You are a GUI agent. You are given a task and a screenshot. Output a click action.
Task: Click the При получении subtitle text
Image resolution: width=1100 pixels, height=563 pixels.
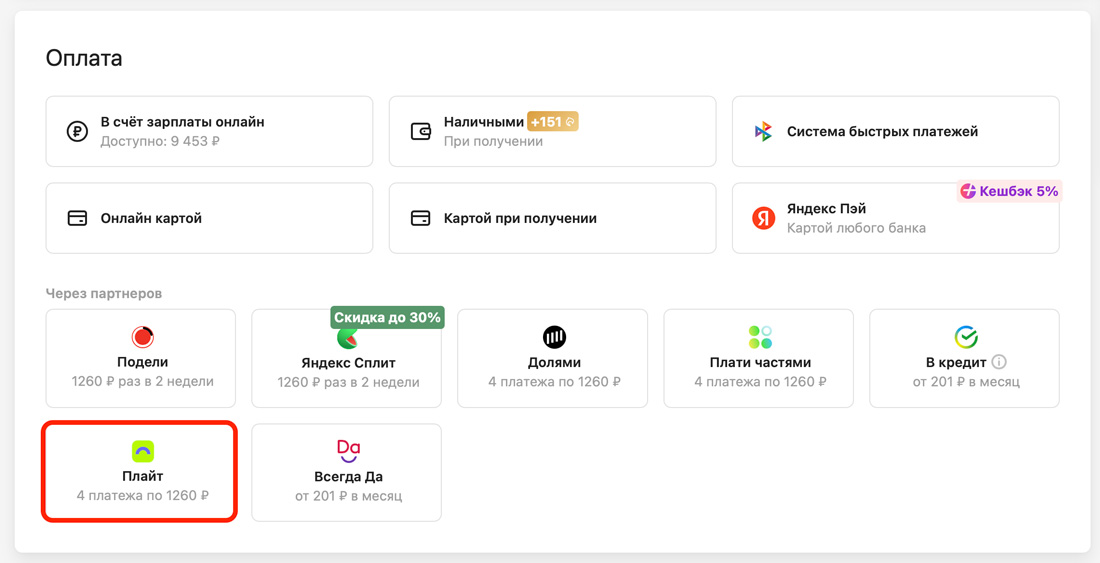point(493,141)
